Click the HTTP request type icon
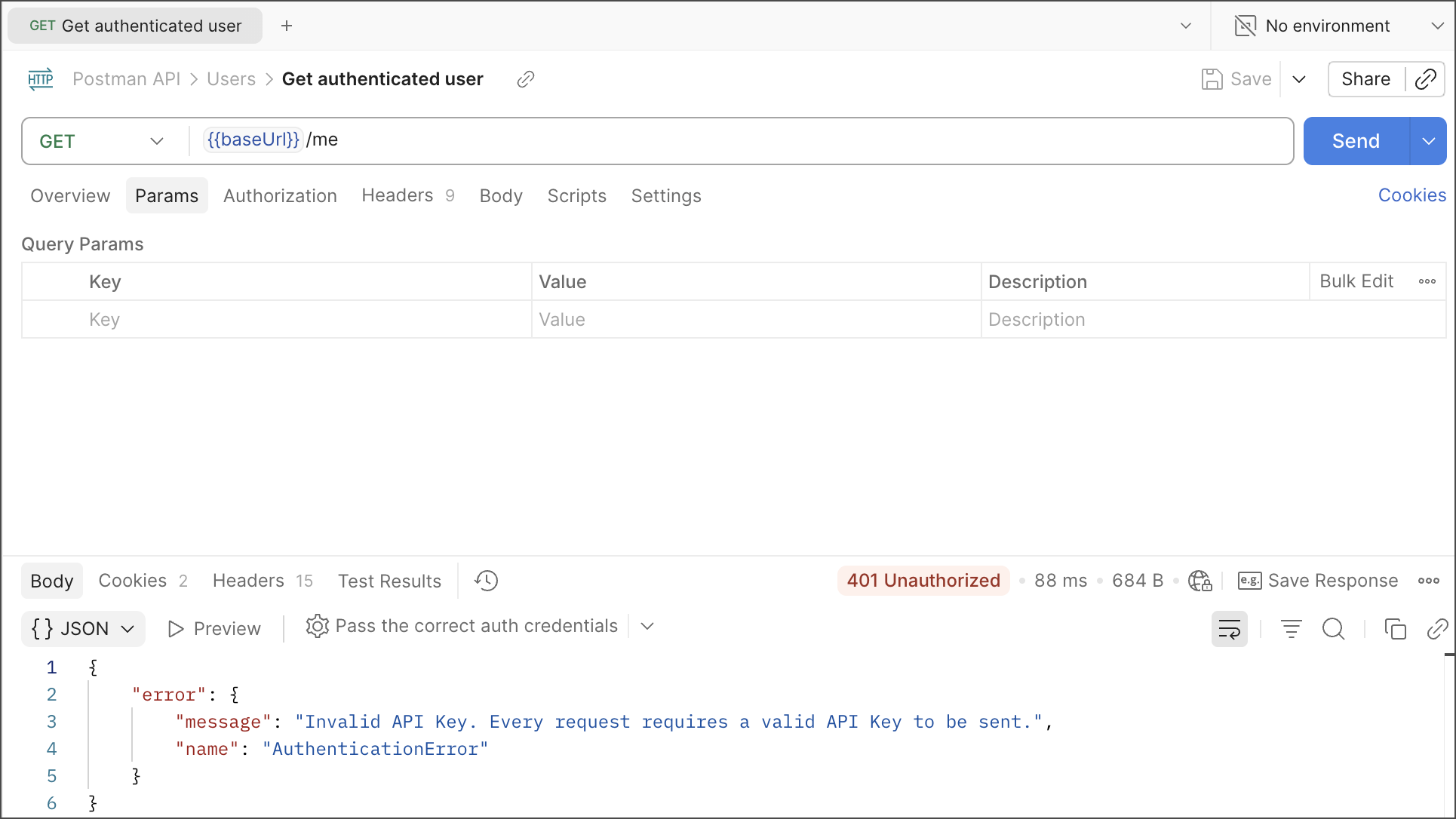This screenshot has width=1456, height=819. pyautogui.click(x=41, y=78)
